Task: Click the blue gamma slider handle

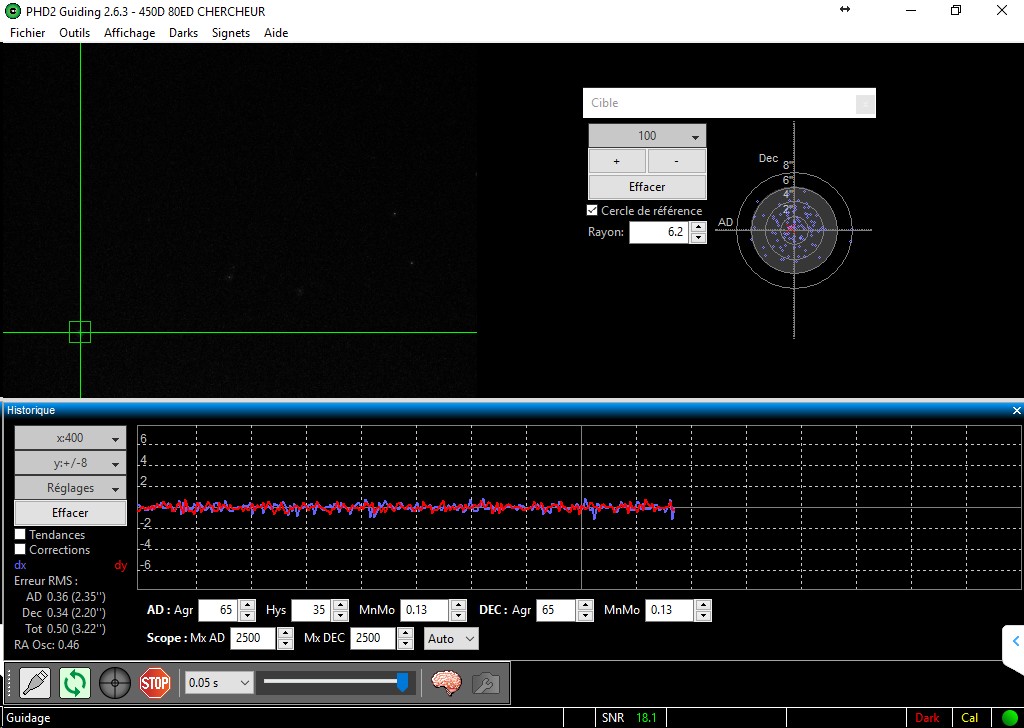Action: (x=402, y=682)
